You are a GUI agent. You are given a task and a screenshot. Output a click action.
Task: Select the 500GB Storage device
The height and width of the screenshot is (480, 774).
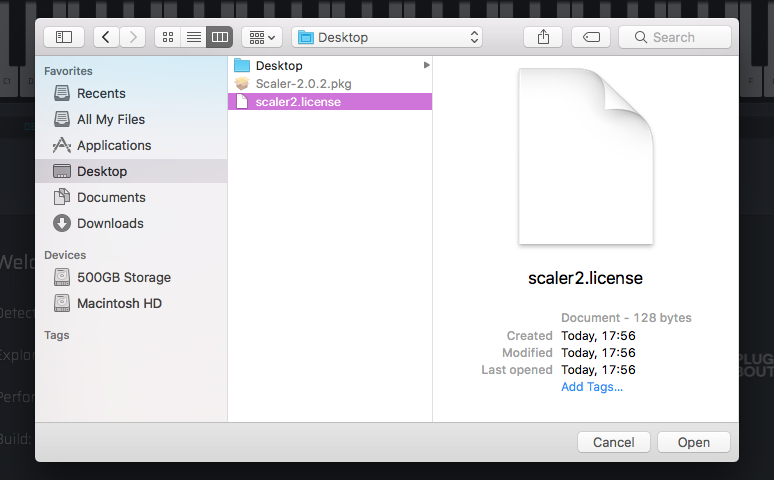(x=131, y=278)
